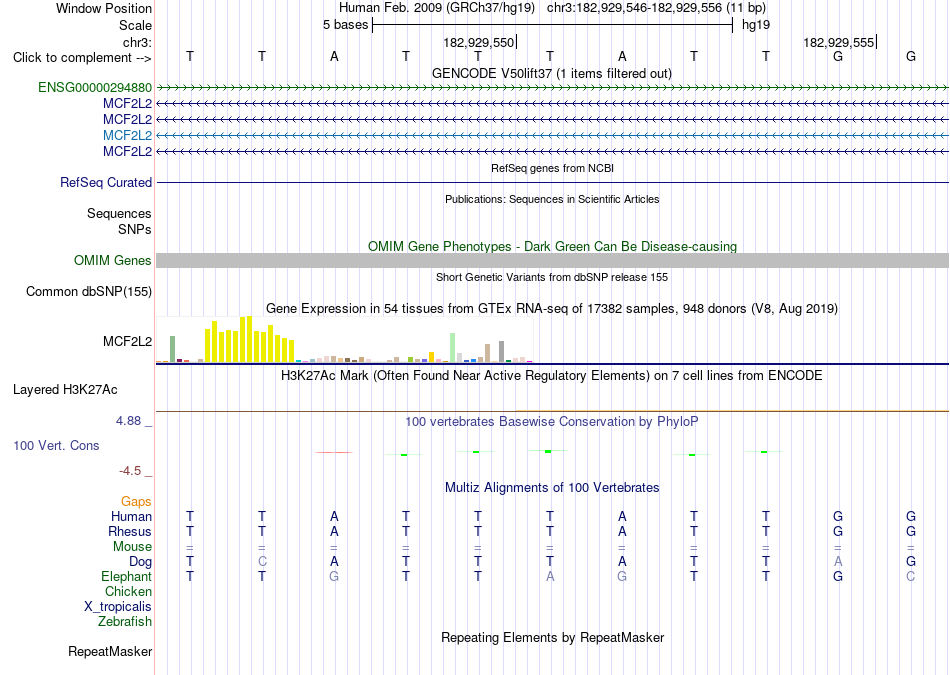Click 'Gene Expression in 54 tissues' title
950x675 pixels.
point(552,308)
